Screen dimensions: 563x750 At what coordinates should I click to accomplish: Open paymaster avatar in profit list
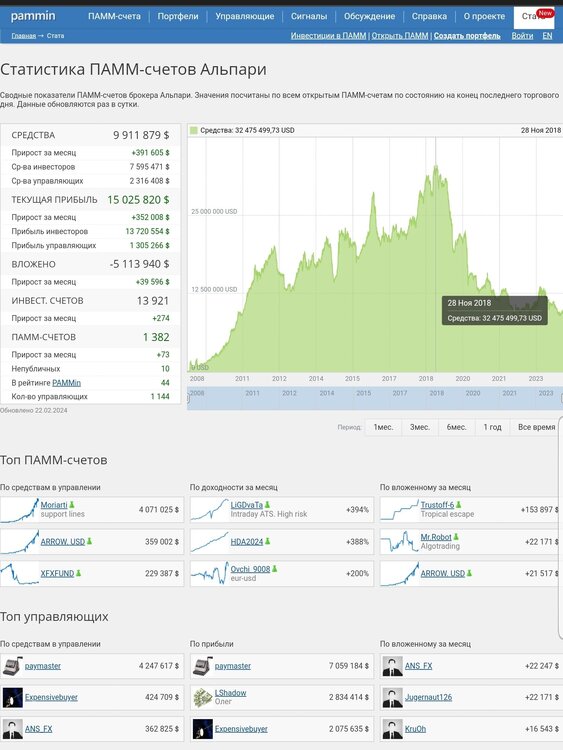tap(202, 666)
